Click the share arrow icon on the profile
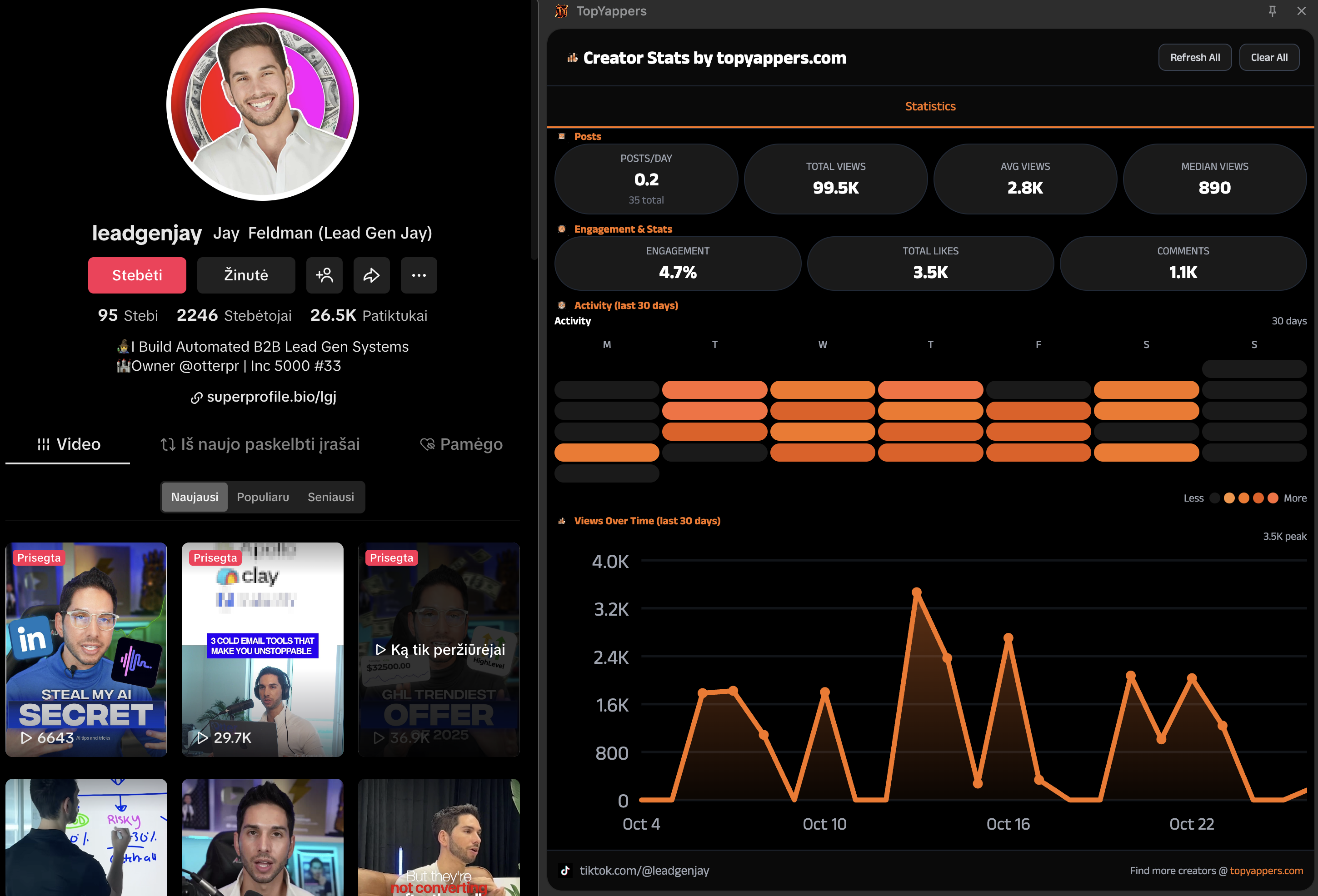 pos(371,275)
